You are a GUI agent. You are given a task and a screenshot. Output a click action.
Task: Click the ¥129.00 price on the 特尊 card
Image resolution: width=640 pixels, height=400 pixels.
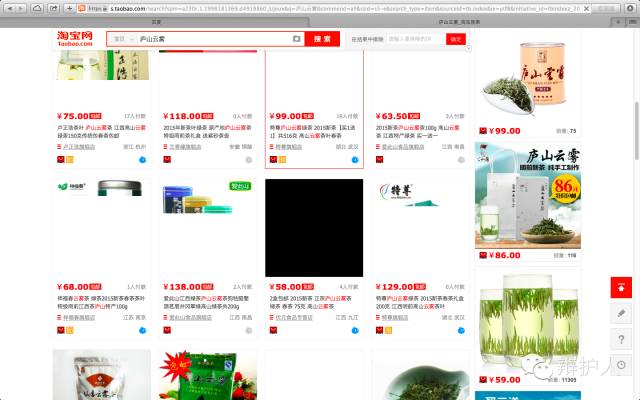[394, 287]
